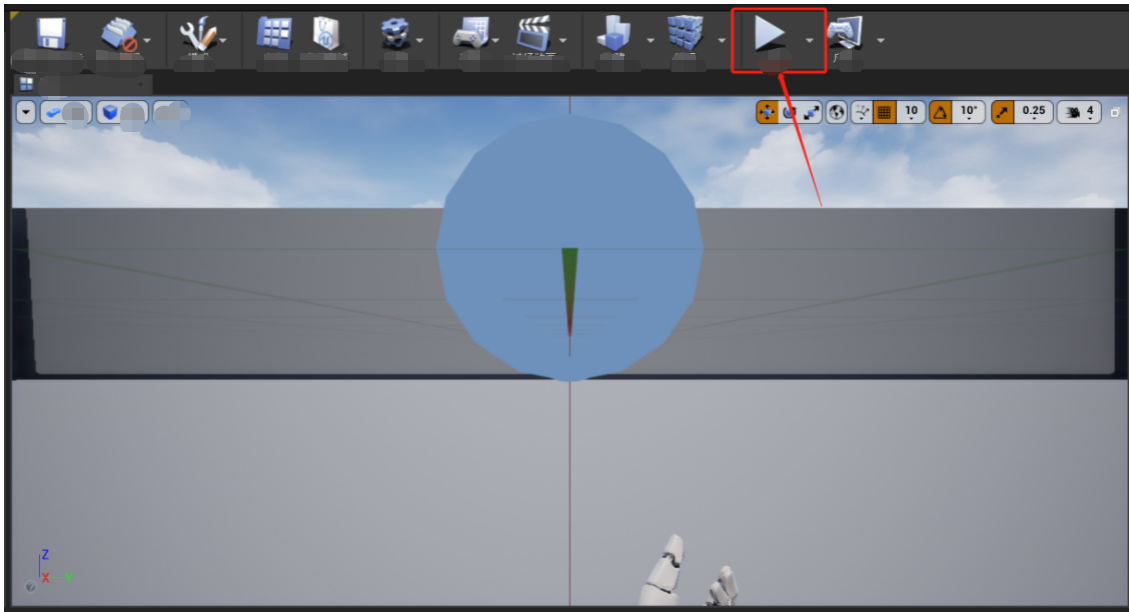Click the Show flags button
Screen dimensions: 1129x612
pyautogui.click(x=171, y=112)
